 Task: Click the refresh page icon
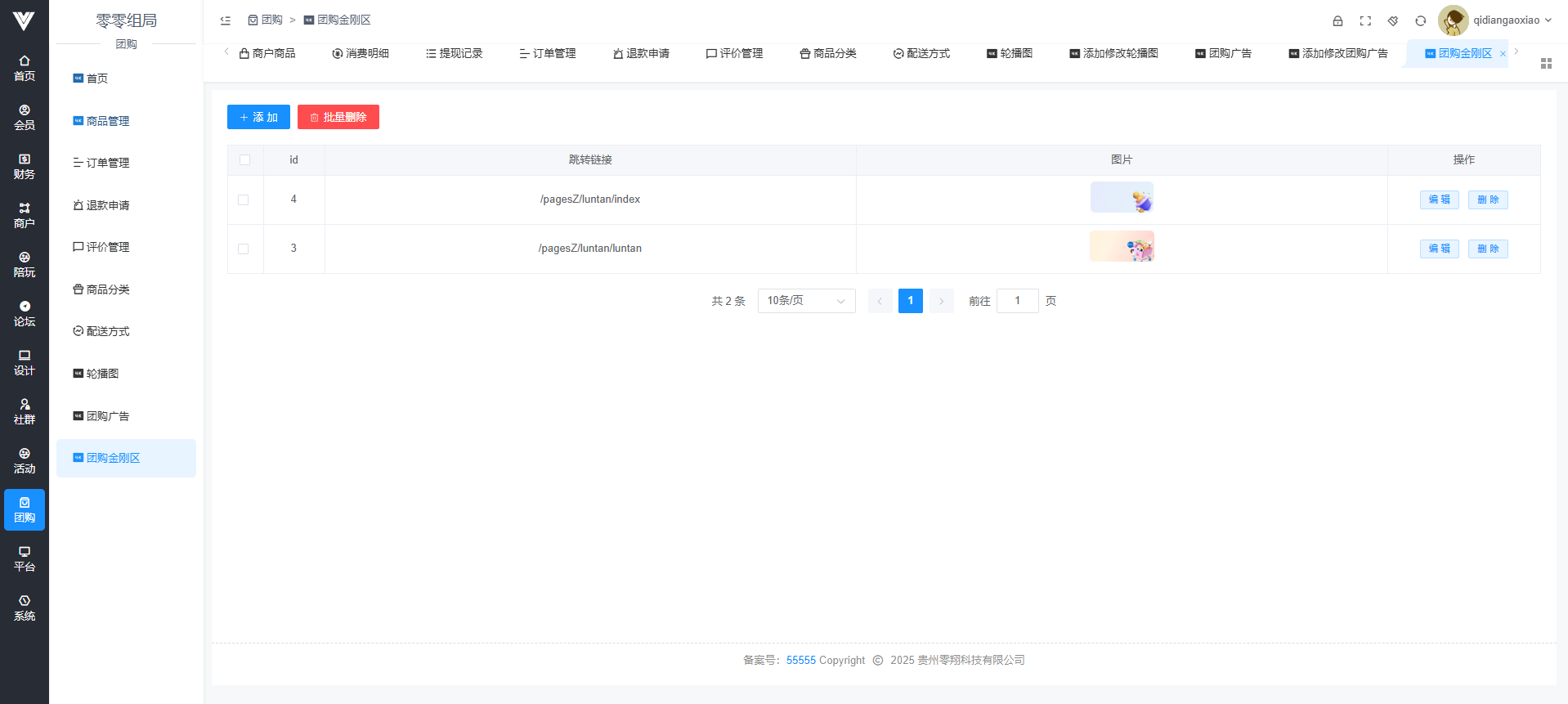point(1421,20)
